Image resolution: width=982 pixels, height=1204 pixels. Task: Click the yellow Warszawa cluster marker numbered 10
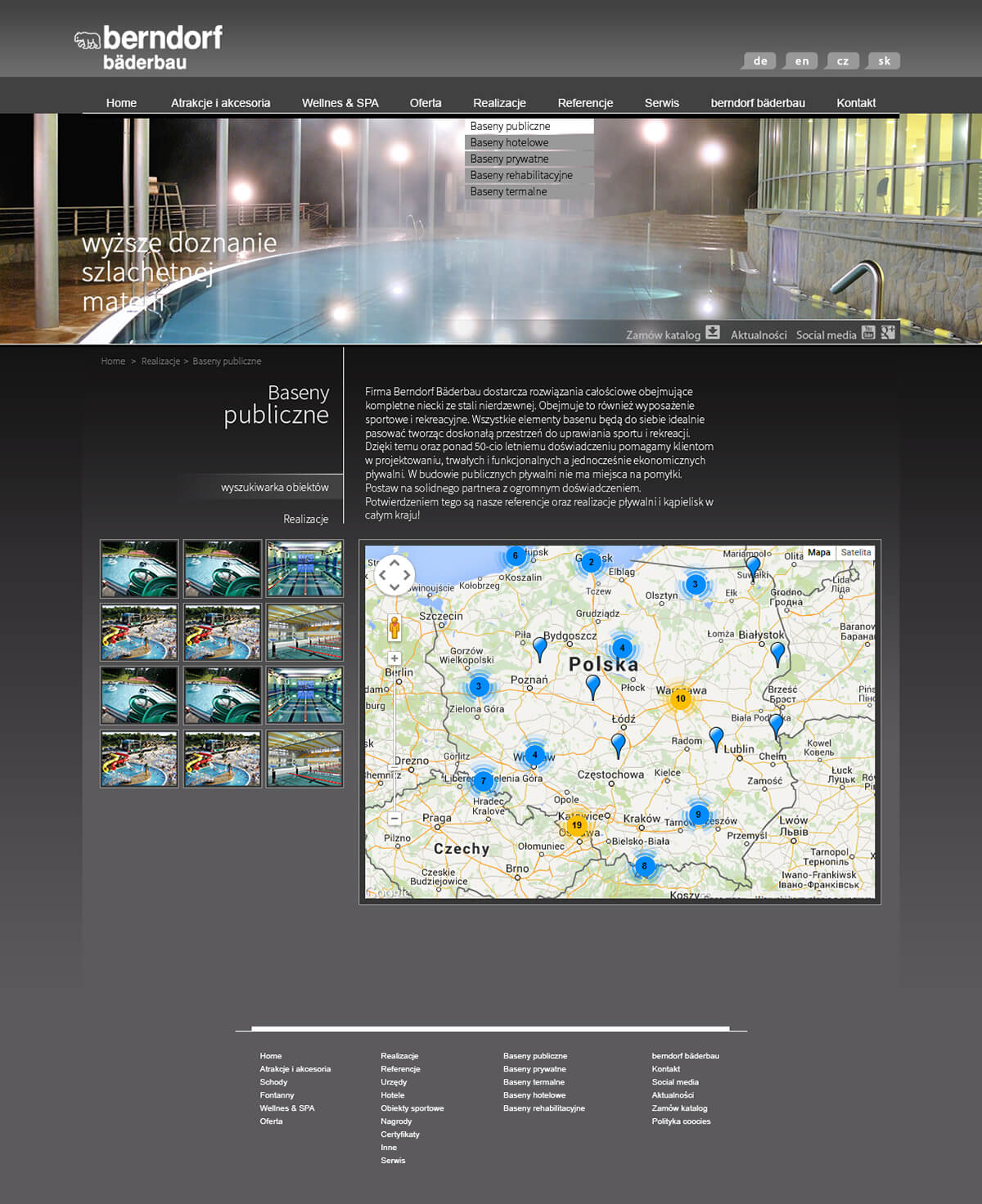[x=680, y=699]
